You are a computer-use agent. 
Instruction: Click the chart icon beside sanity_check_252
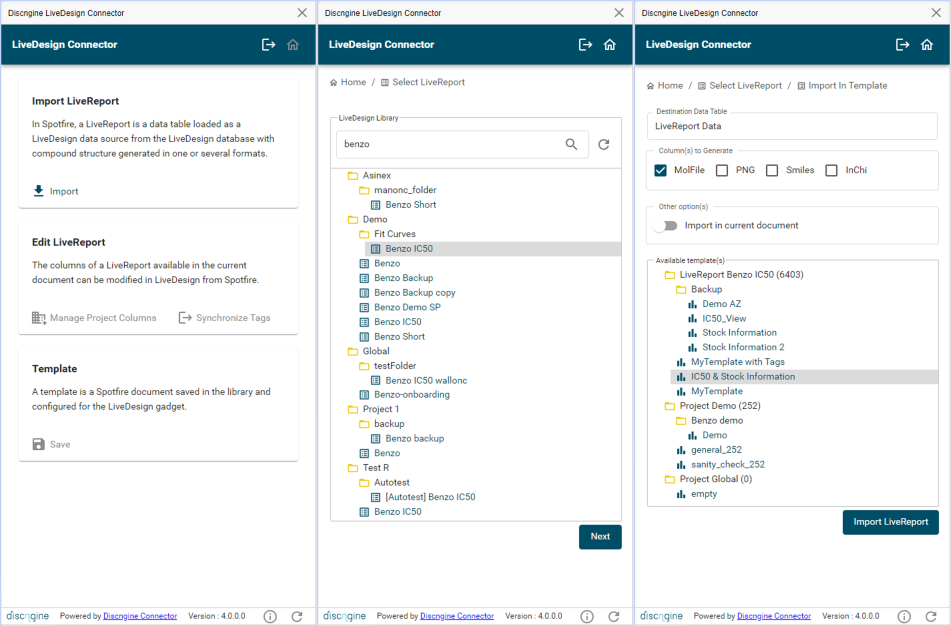(681, 465)
